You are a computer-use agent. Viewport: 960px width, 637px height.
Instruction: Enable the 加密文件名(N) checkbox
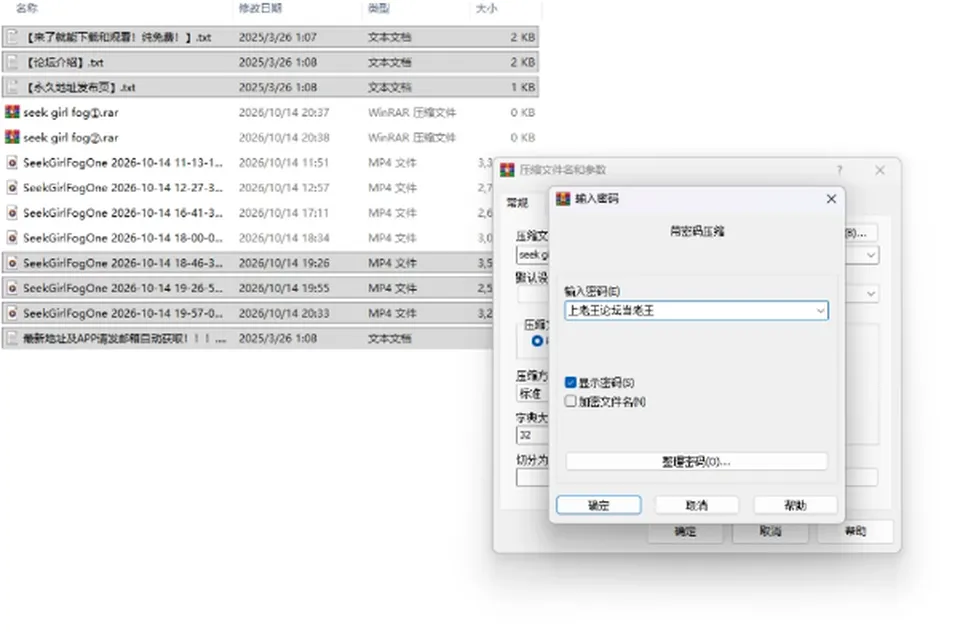[x=571, y=401]
